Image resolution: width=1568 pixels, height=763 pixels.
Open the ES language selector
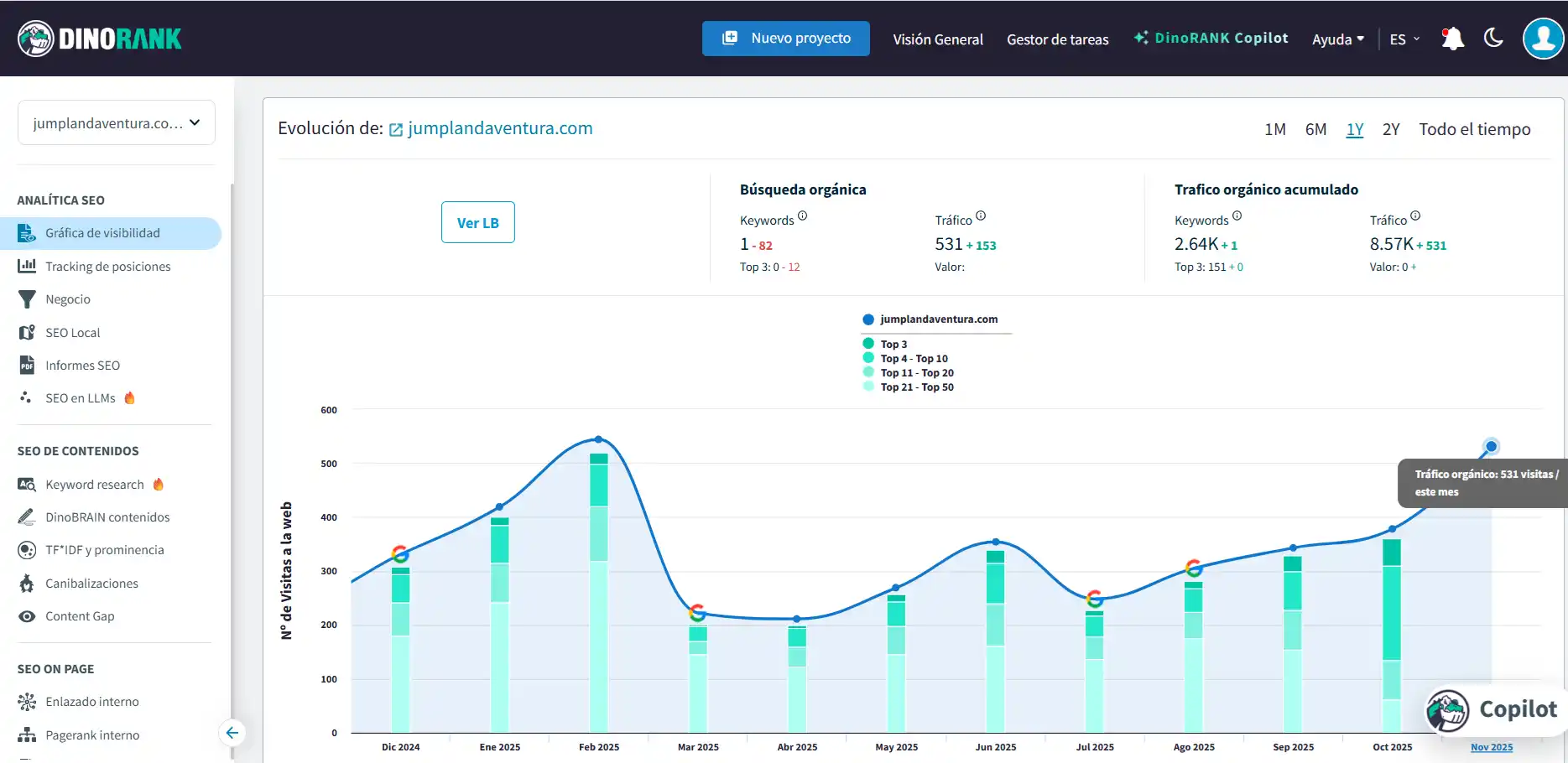(x=1403, y=39)
